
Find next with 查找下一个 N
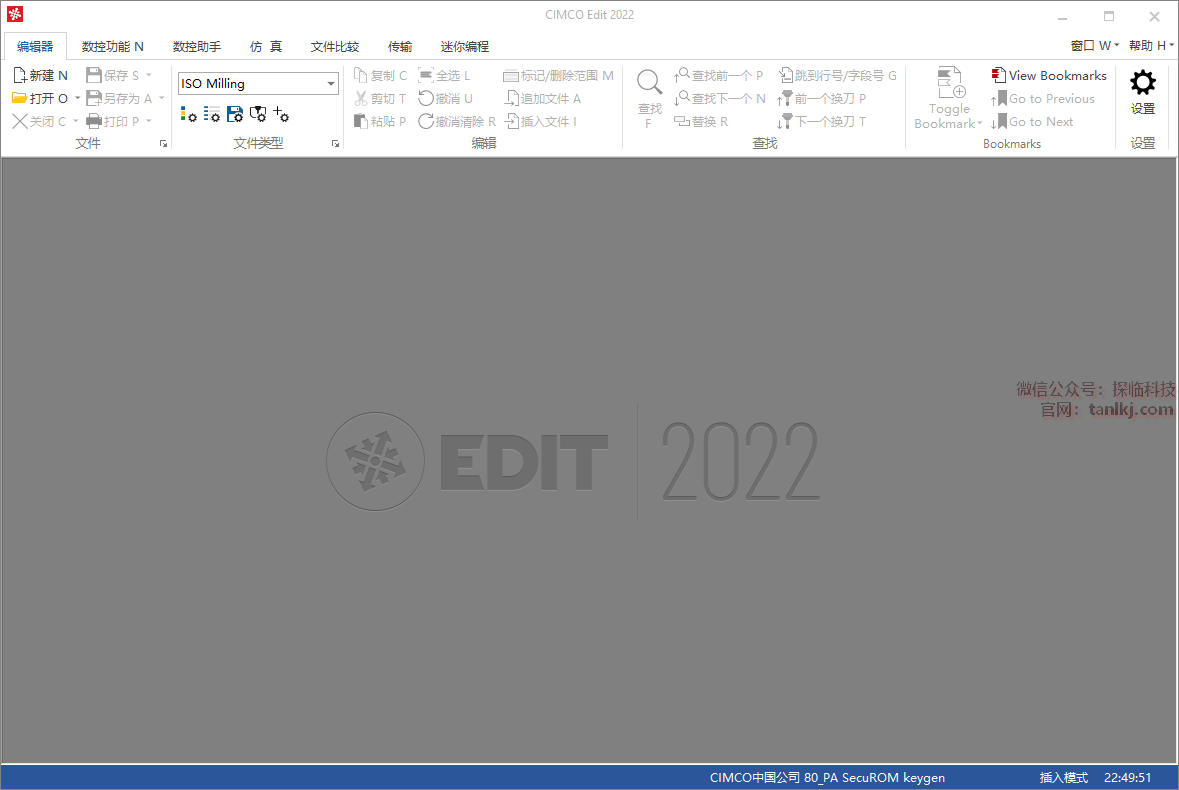click(x=720, y=98)
